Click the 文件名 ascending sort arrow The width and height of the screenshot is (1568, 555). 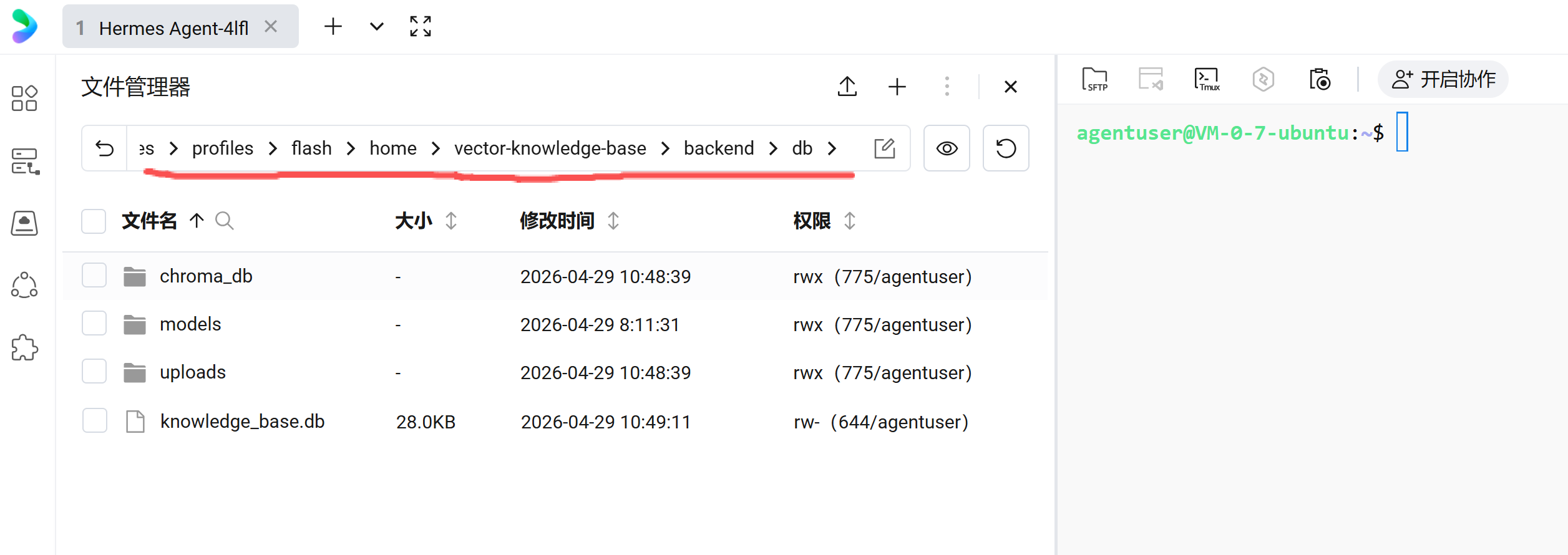[197, 221]
